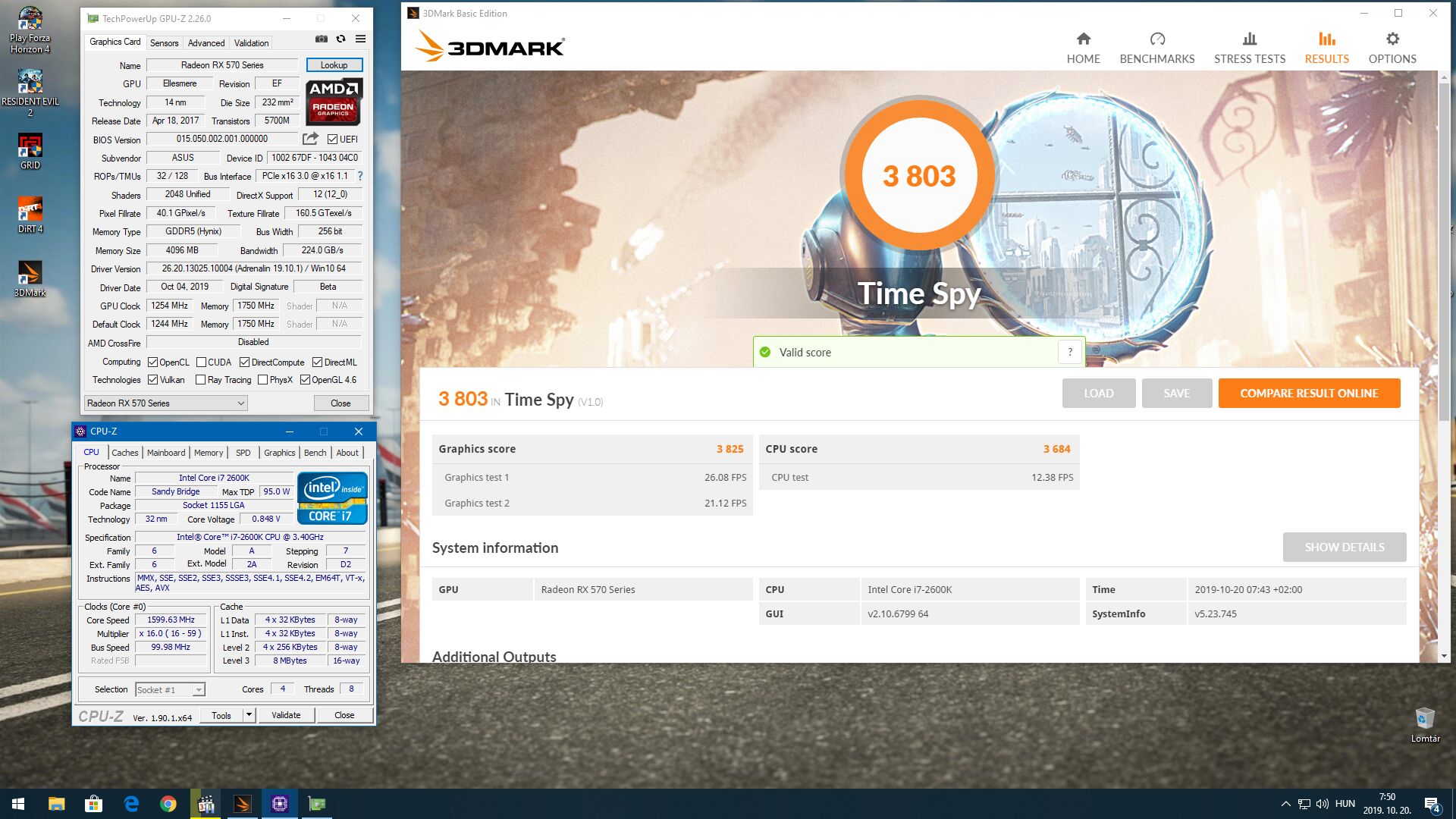Toggle the OpenCL checkbox
Screen dimensions: 1456x819
click(x=152, y=362)
